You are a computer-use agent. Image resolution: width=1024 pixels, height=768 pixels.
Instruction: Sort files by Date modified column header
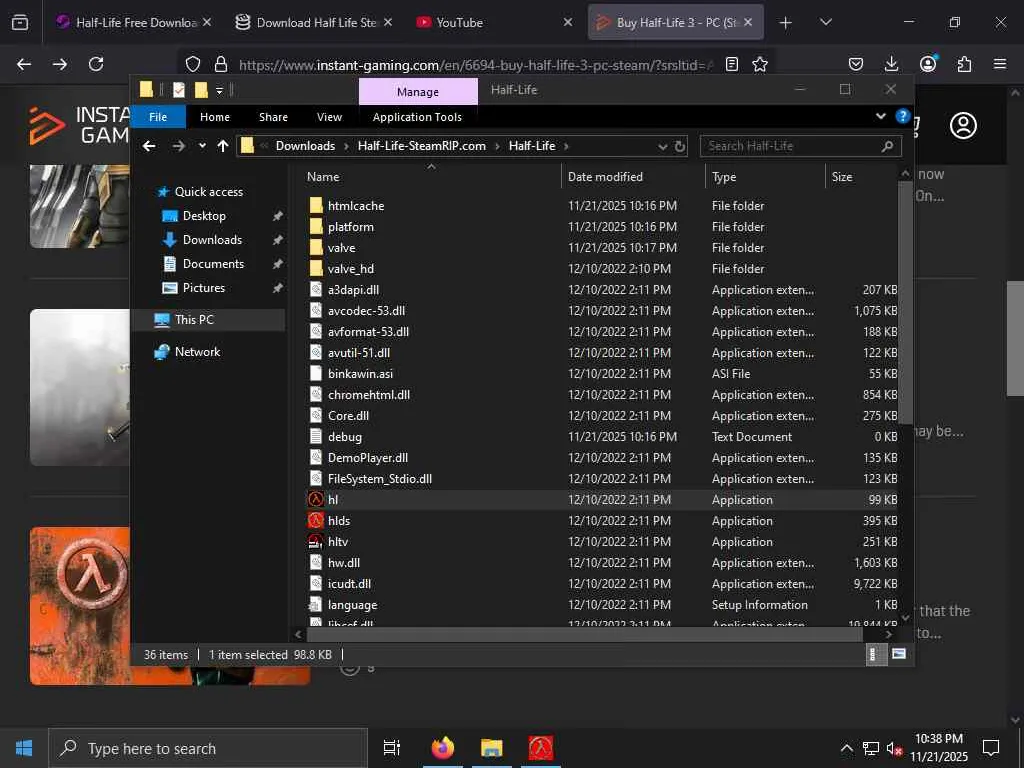click(x=605, y=177)
